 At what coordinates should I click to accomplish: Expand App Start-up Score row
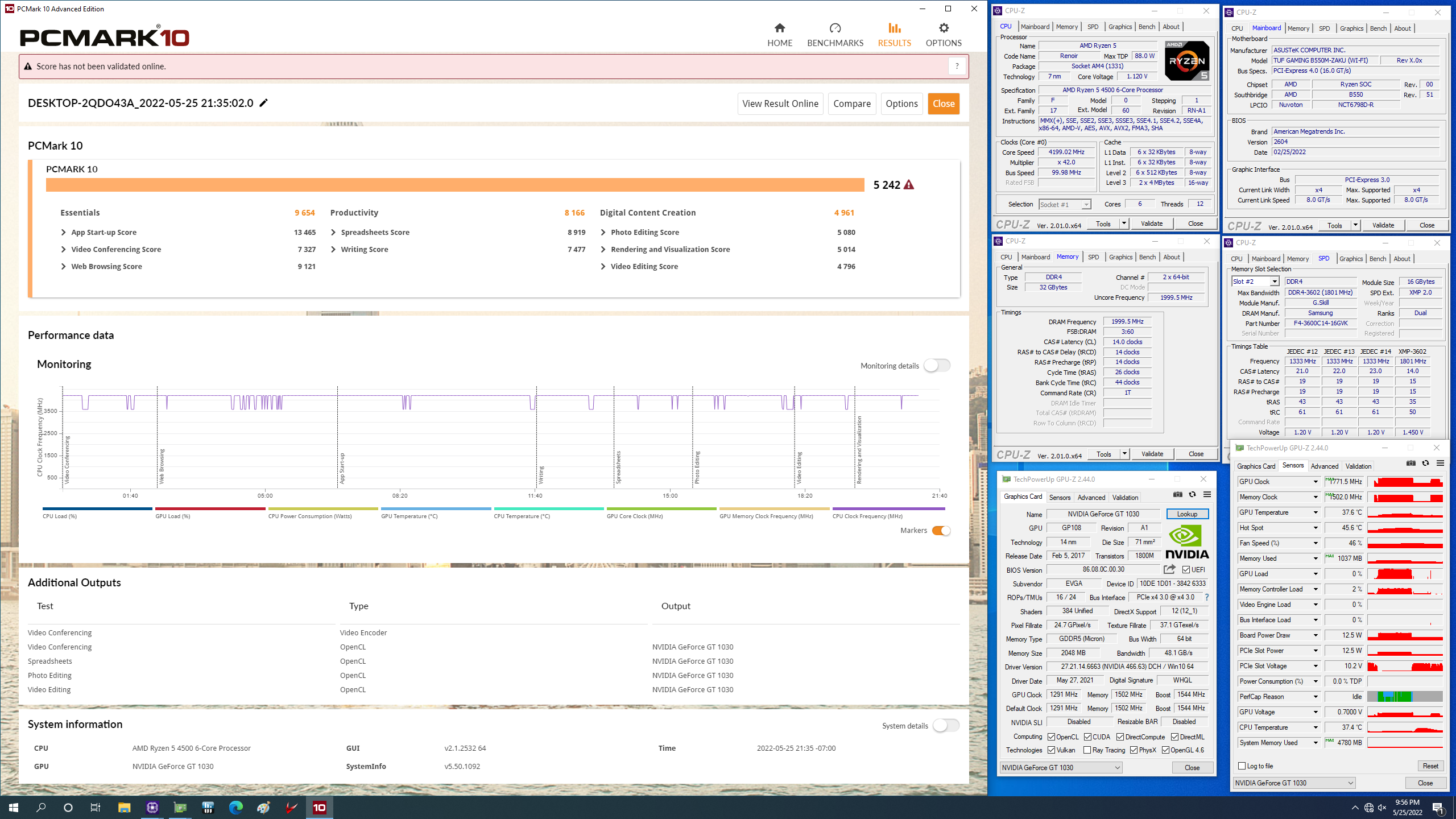64,232
